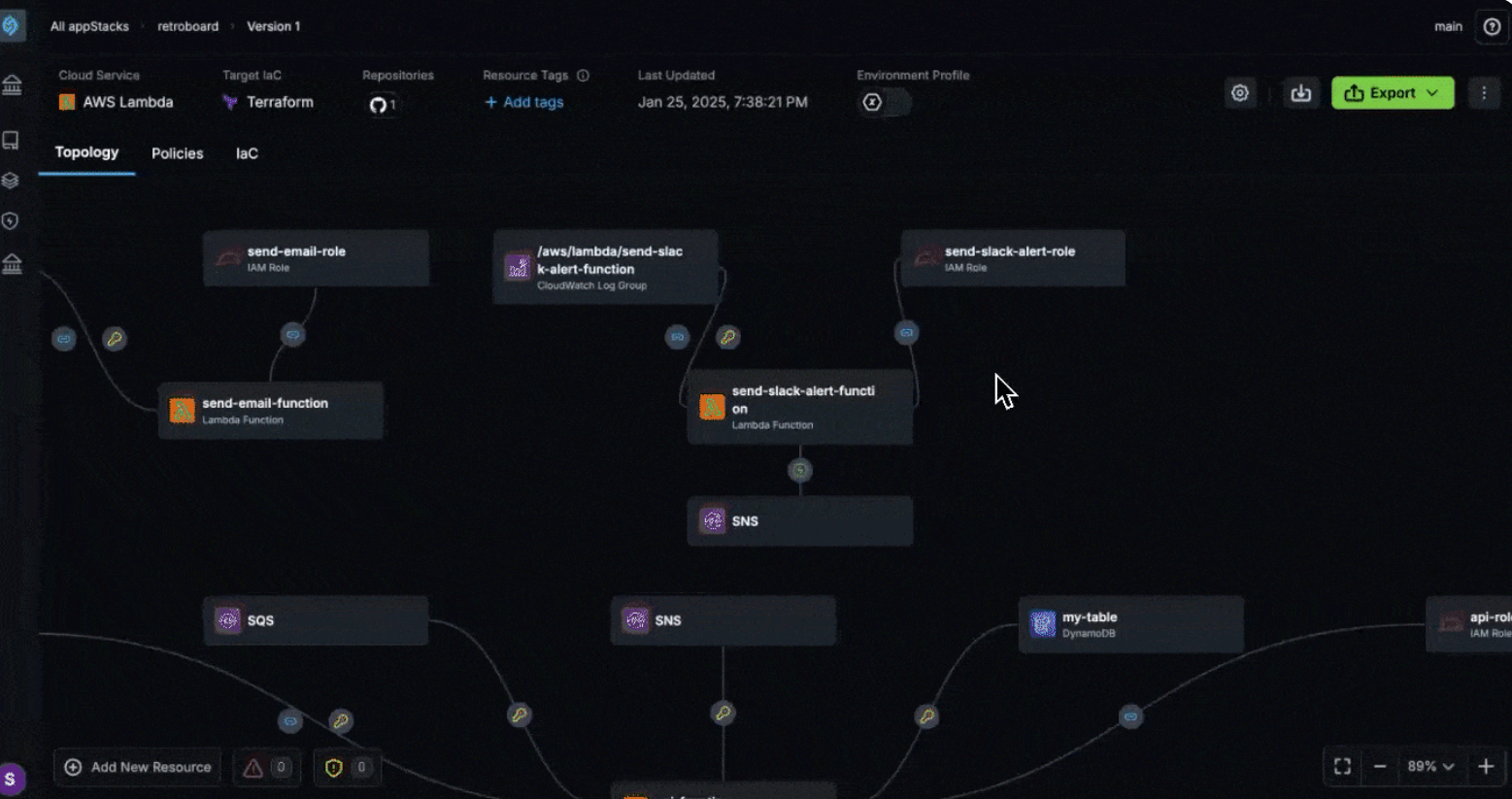
Task: Open the book-shaped sidebar icon
Action: click(x=11, y=141)
